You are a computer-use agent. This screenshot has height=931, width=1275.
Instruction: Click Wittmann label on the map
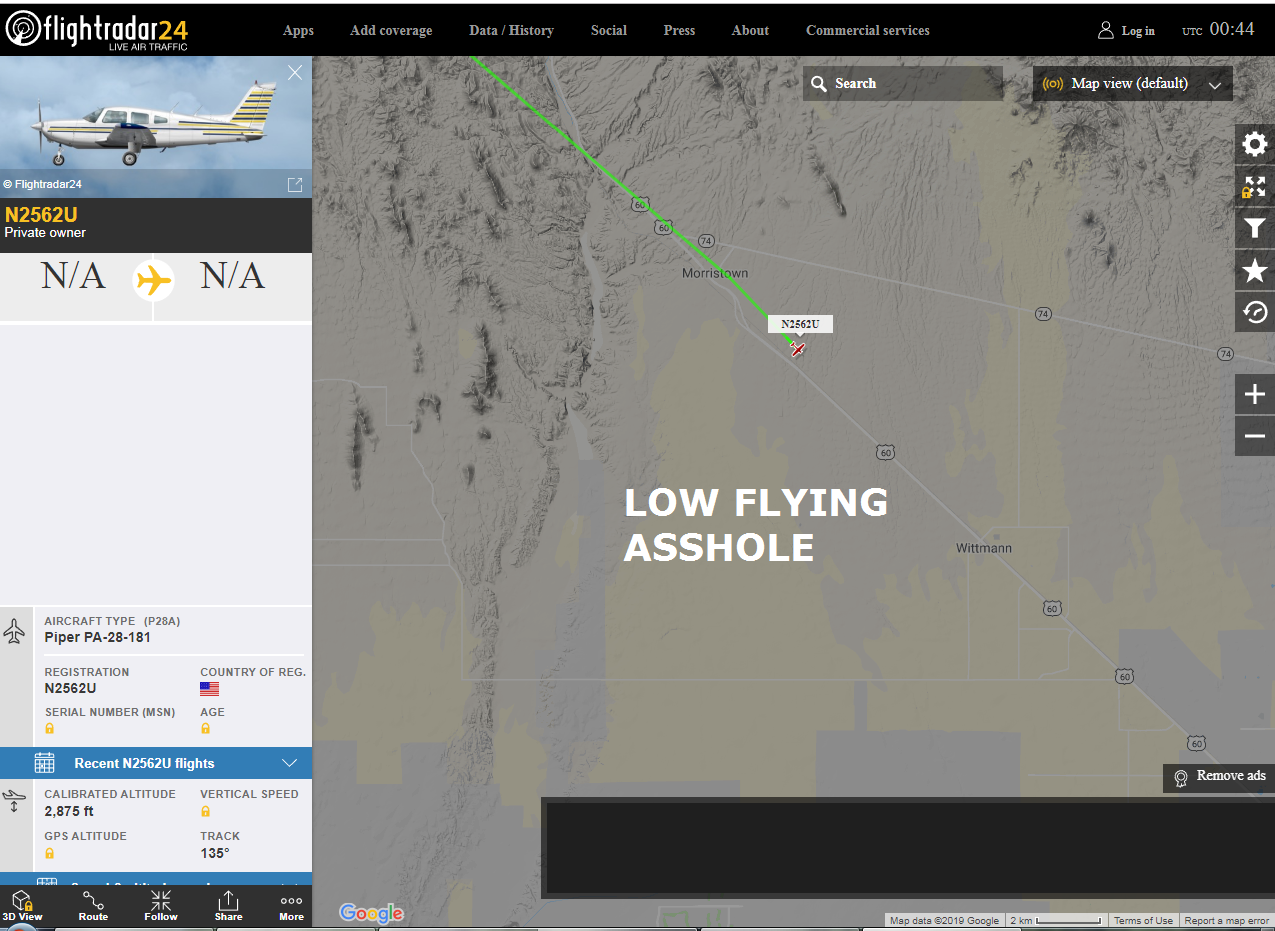tap(984, 548)
